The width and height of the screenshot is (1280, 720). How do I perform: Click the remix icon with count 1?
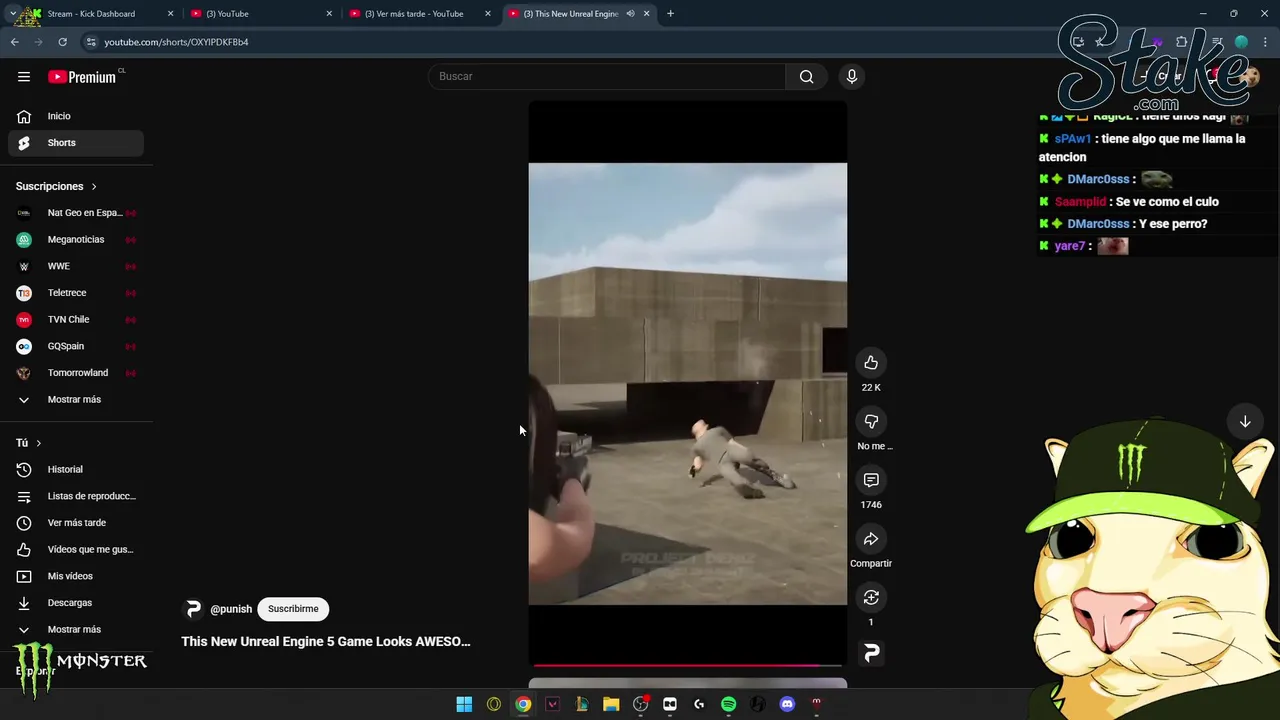coord(871,598)
